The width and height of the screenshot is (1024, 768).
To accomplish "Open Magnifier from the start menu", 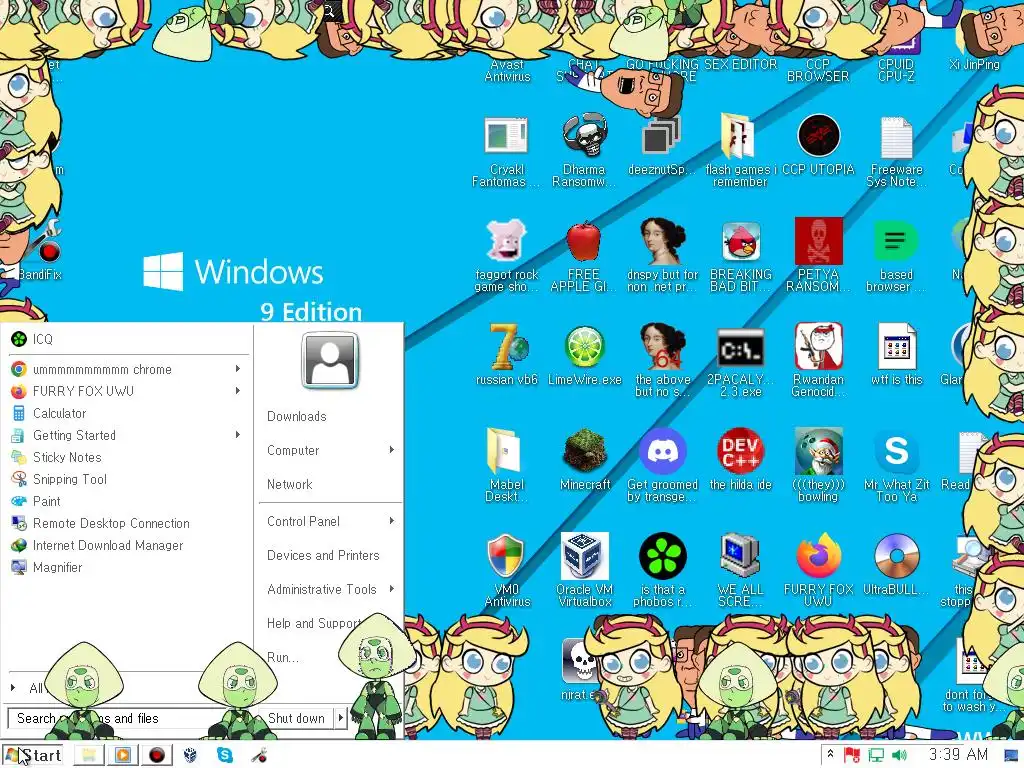I will coord(129,568).
